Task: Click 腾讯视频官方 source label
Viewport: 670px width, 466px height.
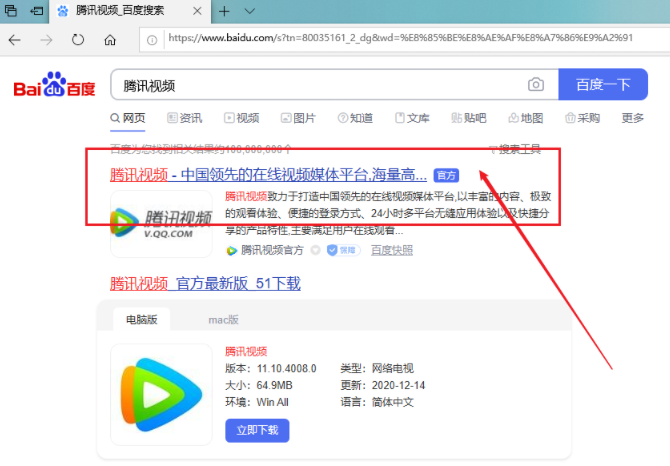Action: coord(272,250)
